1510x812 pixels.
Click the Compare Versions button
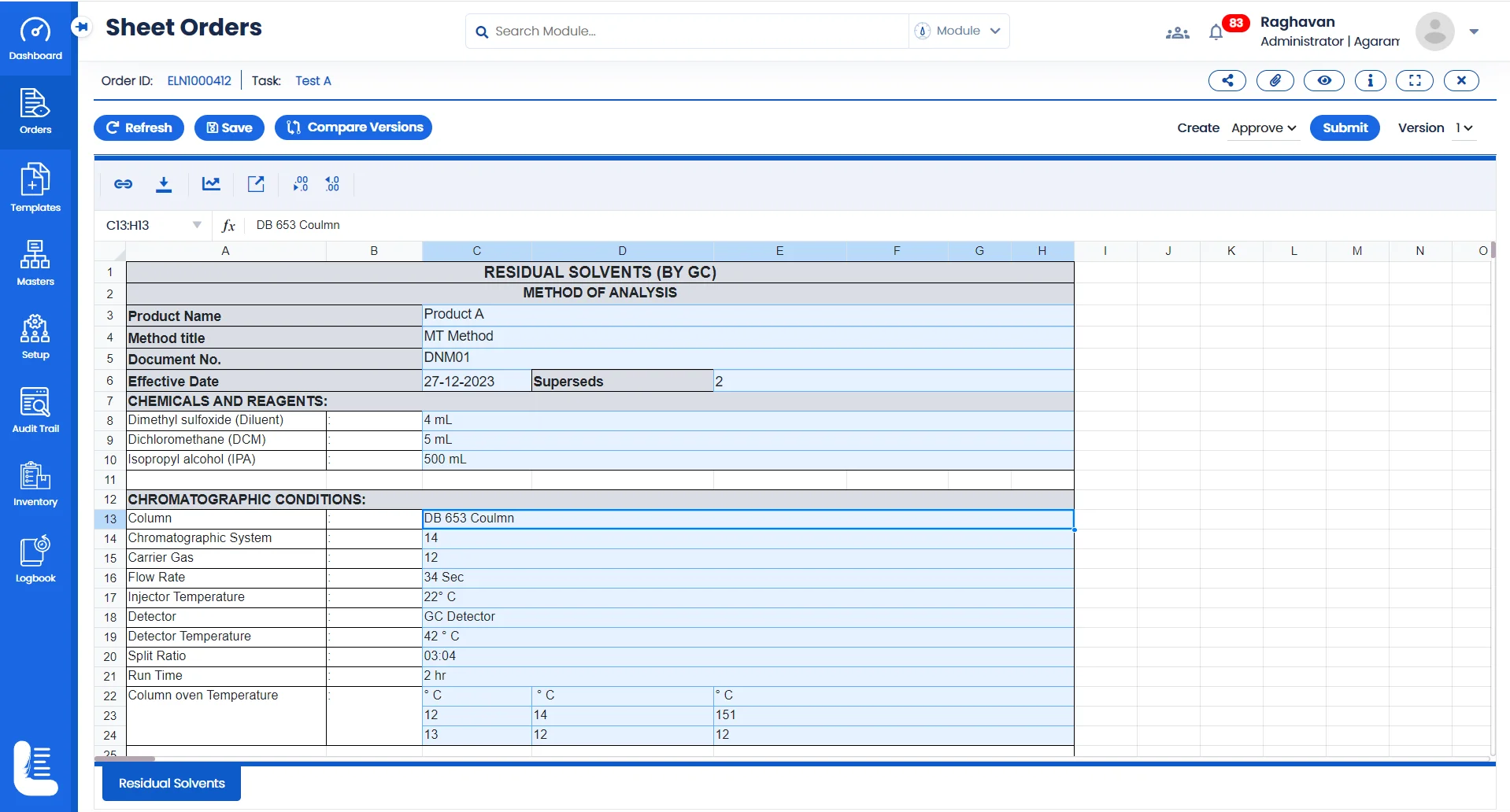pyautogui.click(x=353, y=127)
